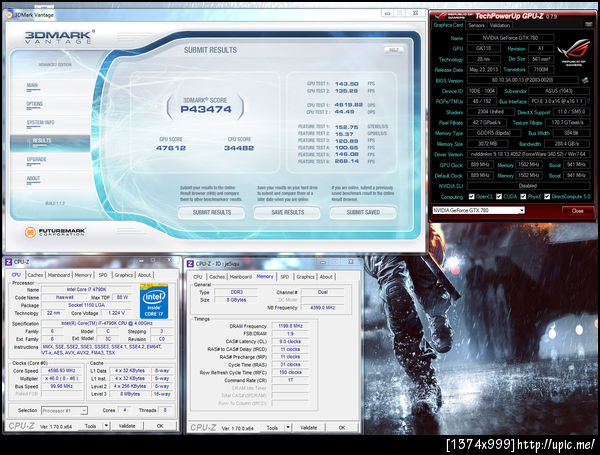The image size is (600, 455).
Task: Click the BIOS Version field in GPU-Z
Action: [523, 80]
